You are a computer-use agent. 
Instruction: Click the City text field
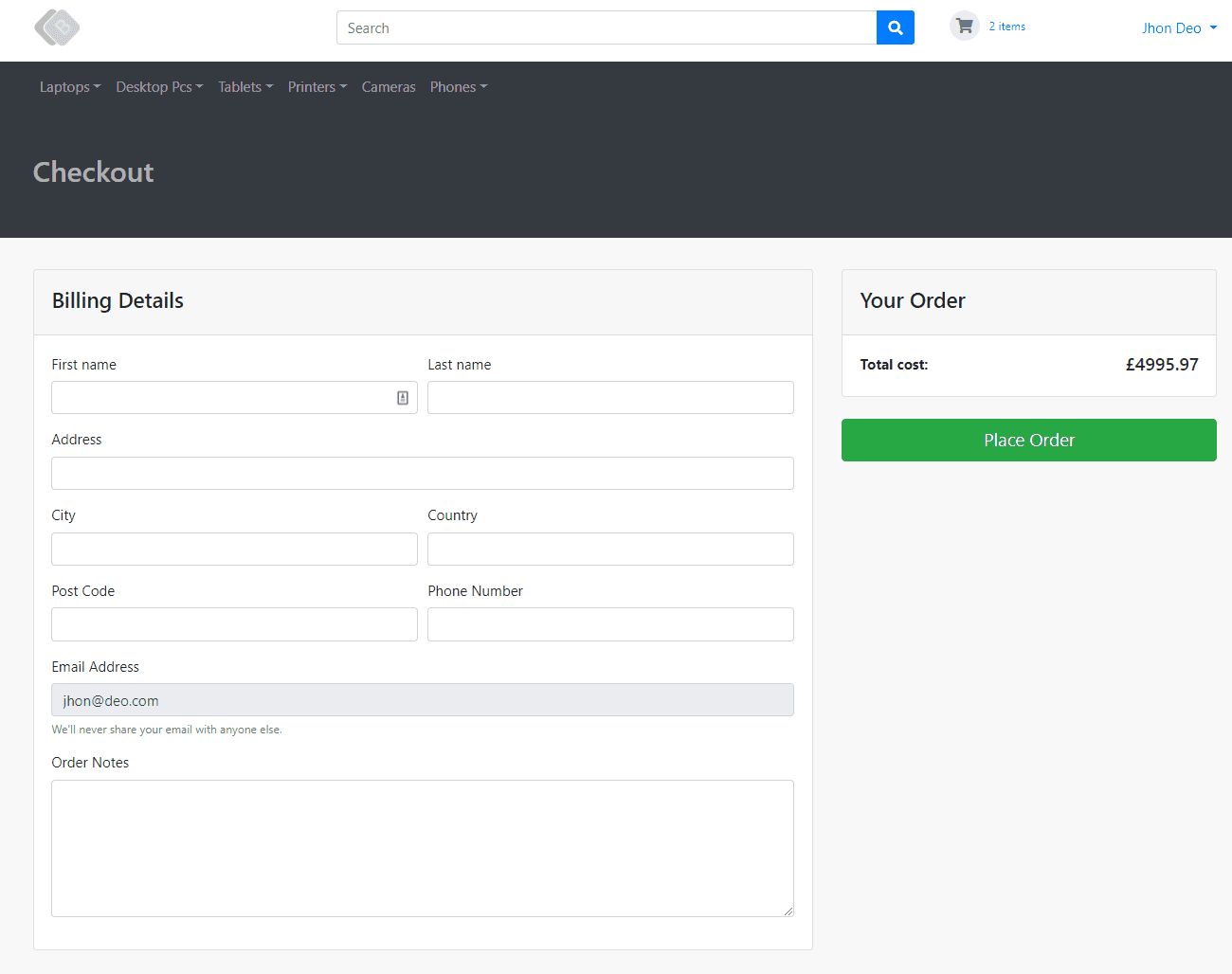coord(233,548)
